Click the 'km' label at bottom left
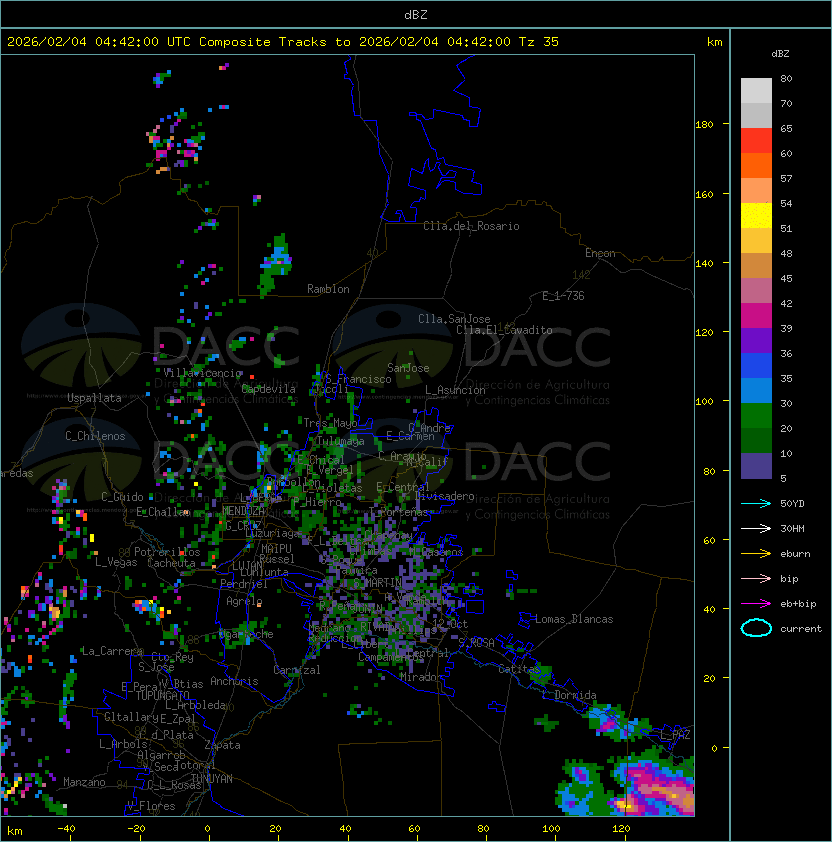Viewport: 832px width, 842px height. coord(15,831)
